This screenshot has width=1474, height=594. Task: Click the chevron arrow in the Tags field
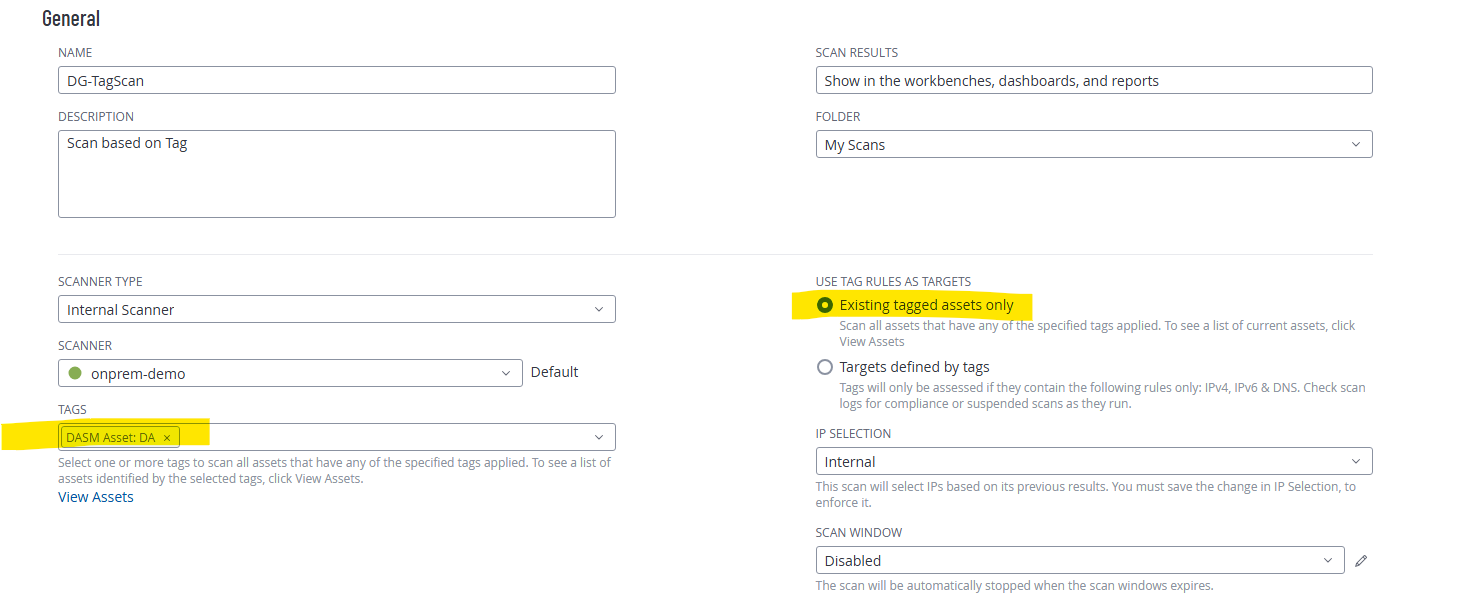coord(599,437)
